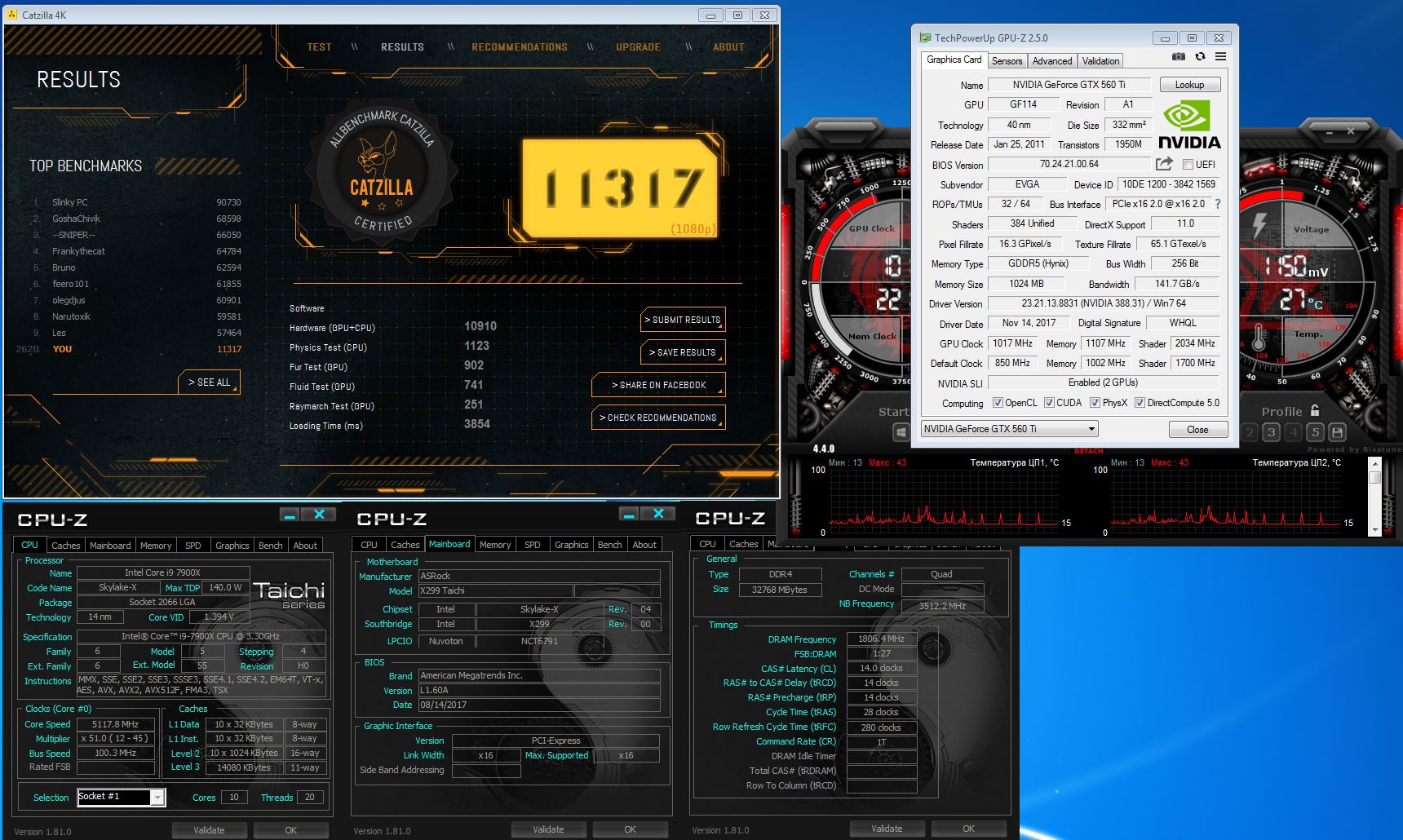The image size is (1403, 840).
Task: Open Bench tab in the CPU-Z Mainboard window
Action: [x=609, y=545]
